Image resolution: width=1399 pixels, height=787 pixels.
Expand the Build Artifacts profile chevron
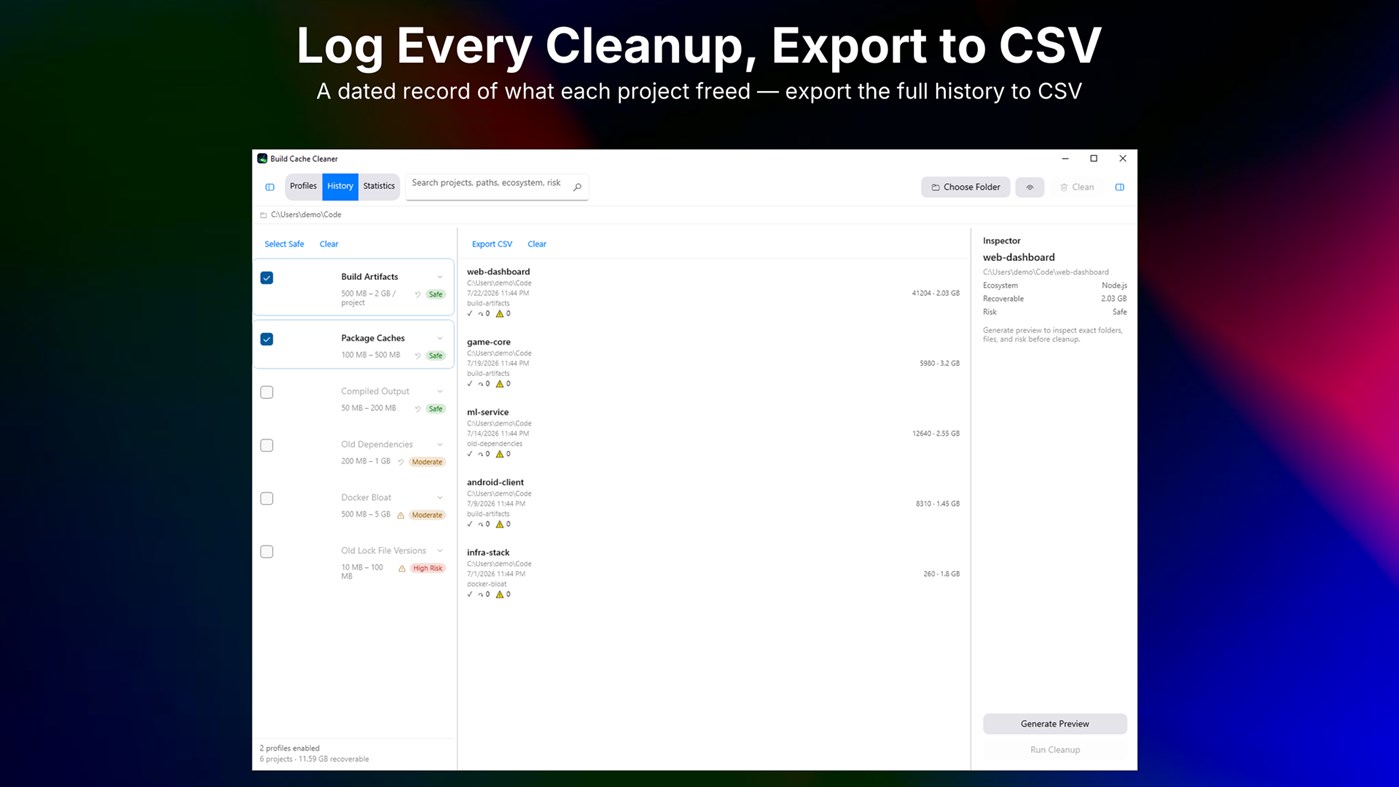[x=440, y=277]
